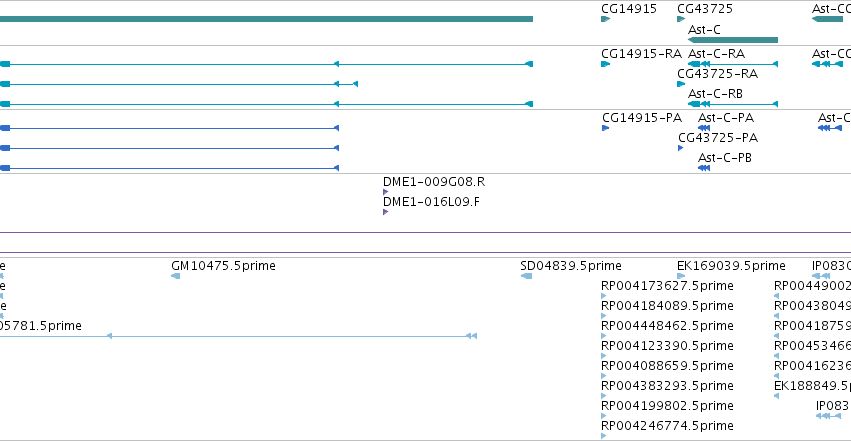Select the long teal gene bar at top

(266, 19)
